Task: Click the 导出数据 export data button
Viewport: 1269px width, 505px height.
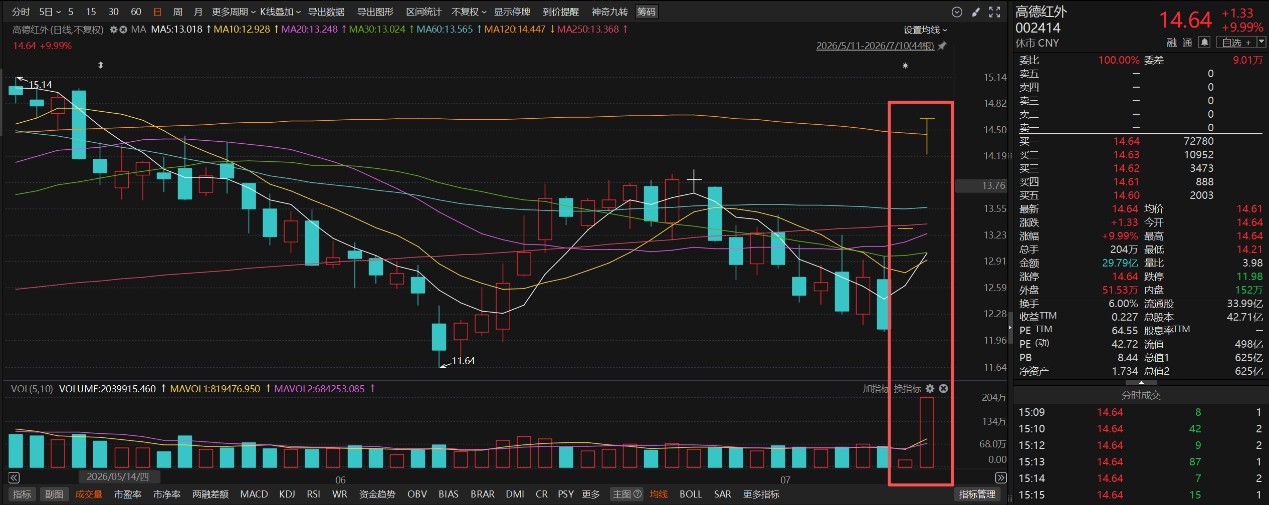Action: tap(326, 12)
